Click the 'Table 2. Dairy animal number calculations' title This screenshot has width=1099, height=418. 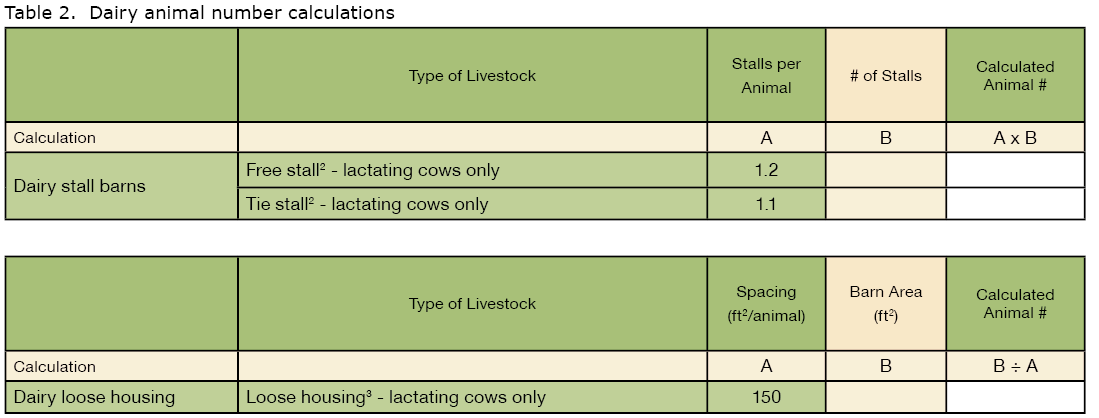click(x=200, y=13)
